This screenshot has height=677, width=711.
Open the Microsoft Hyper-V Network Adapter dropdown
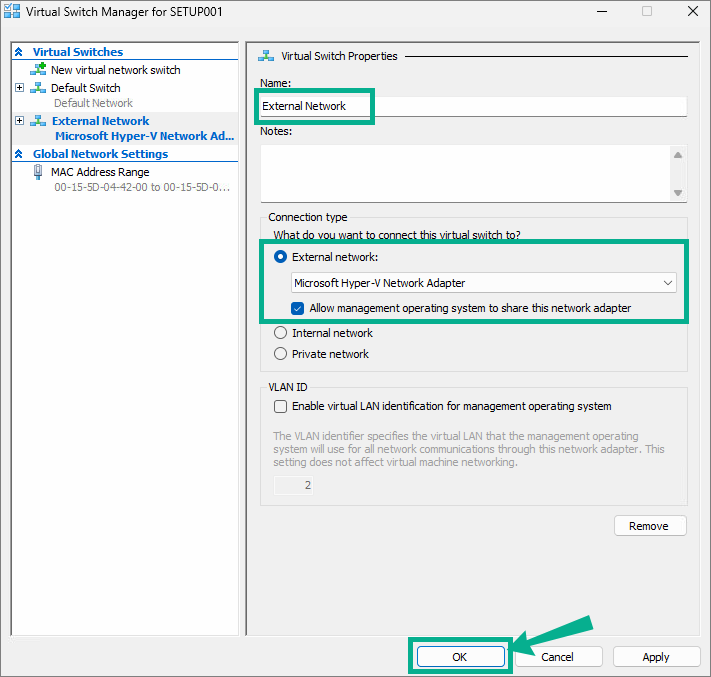tap(483, 283)
